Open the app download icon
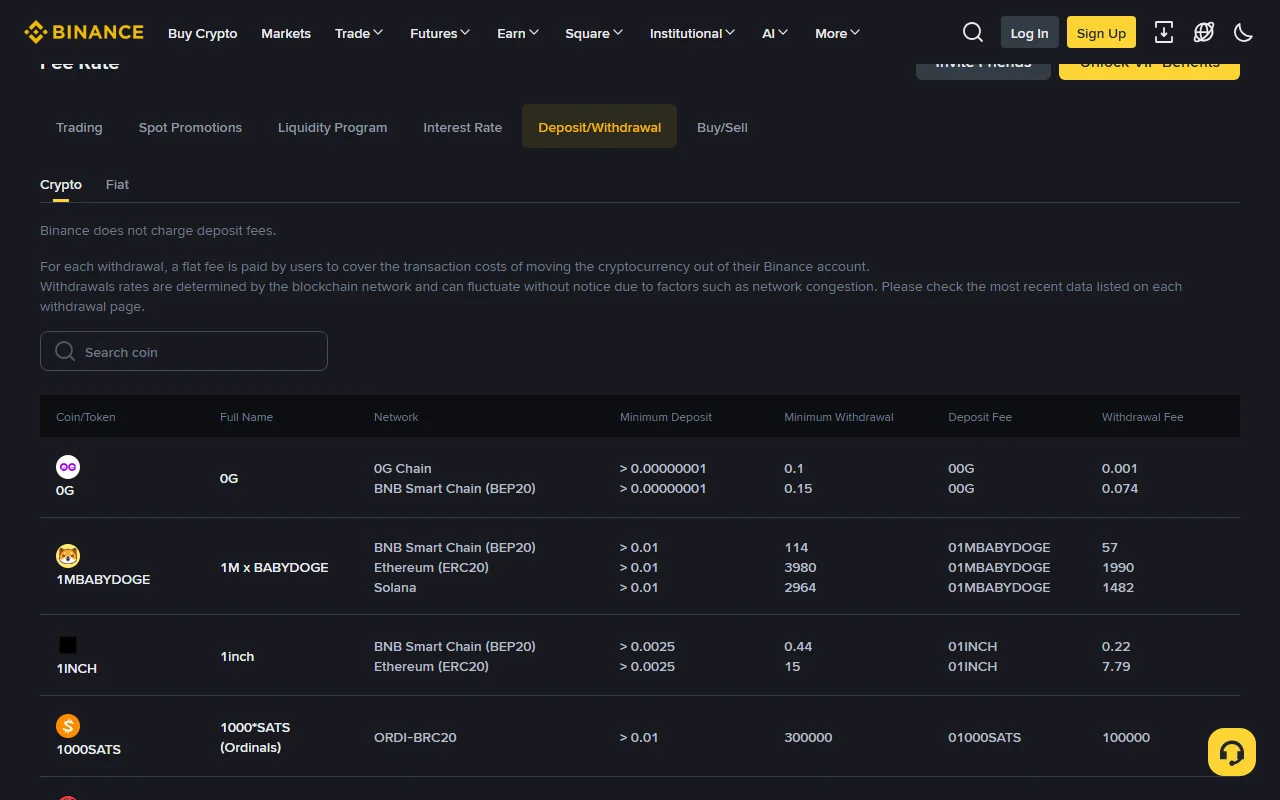The height and width of the screenshot is (800, 1280). 1164,33
